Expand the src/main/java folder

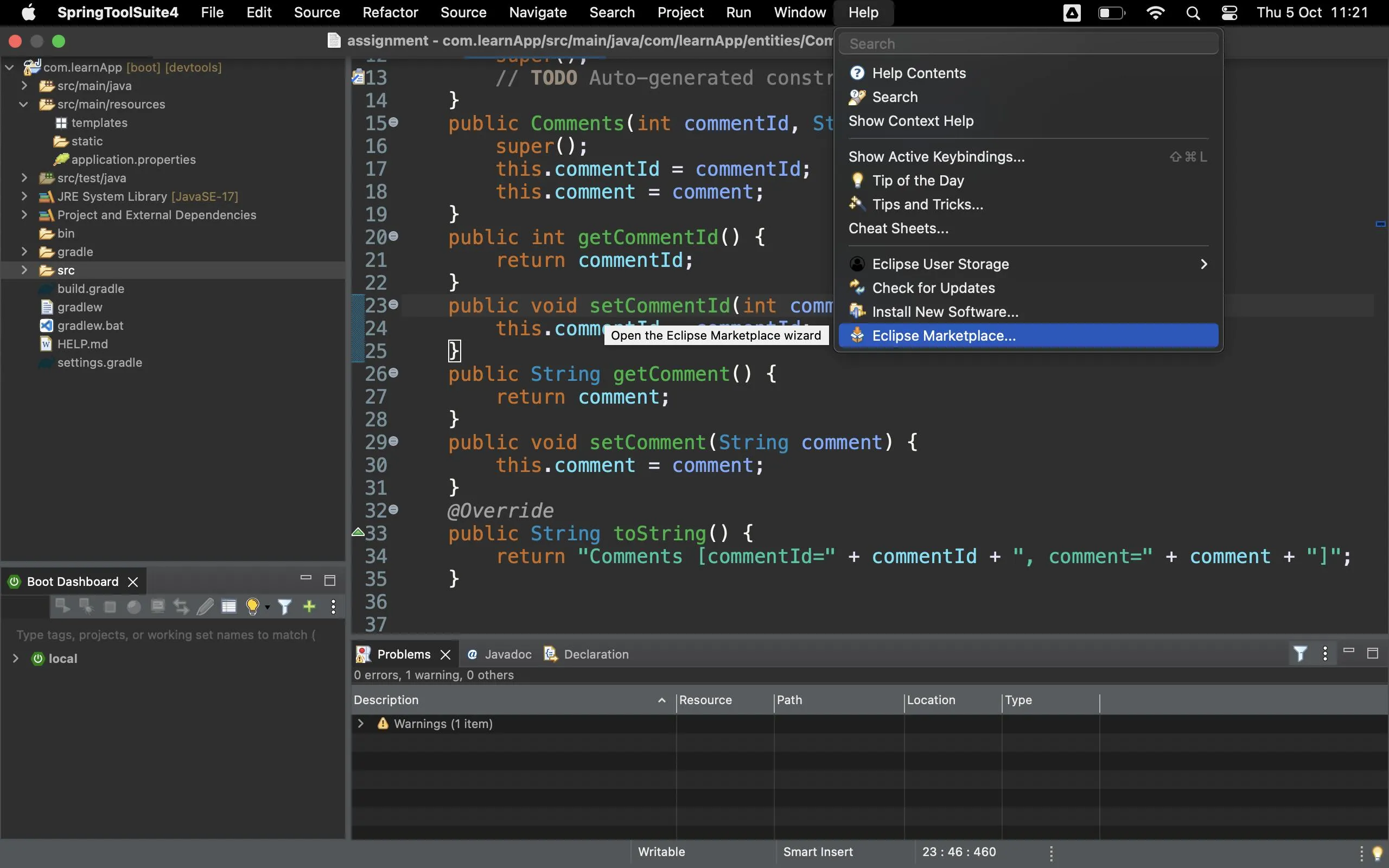[x=24, y=86]
